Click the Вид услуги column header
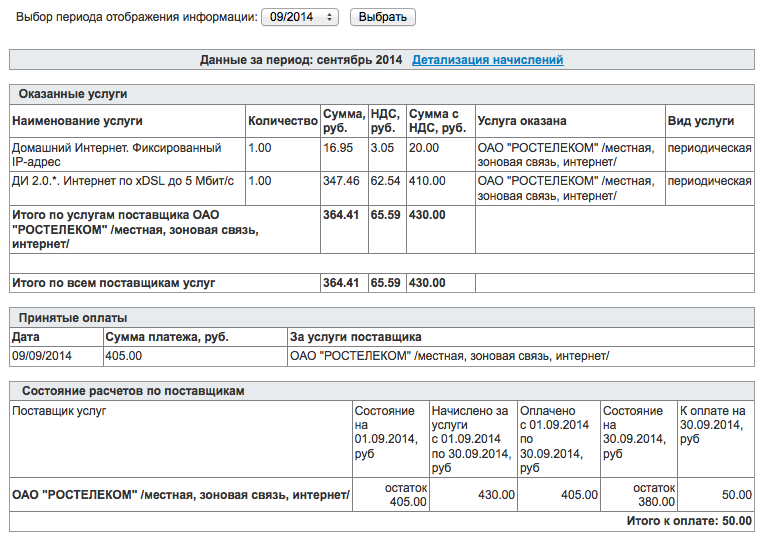Screen dimensions: 765x542 (700, 121)
